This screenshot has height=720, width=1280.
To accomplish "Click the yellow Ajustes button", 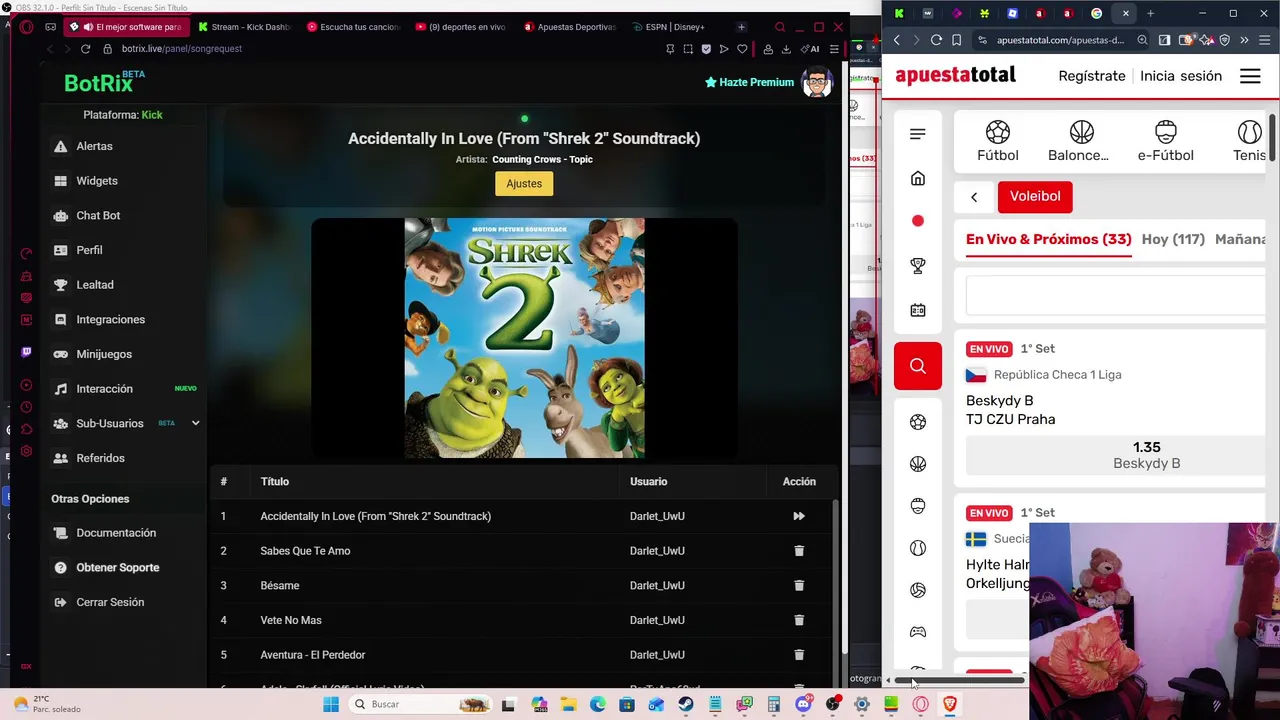I will [x=524, y=183].
